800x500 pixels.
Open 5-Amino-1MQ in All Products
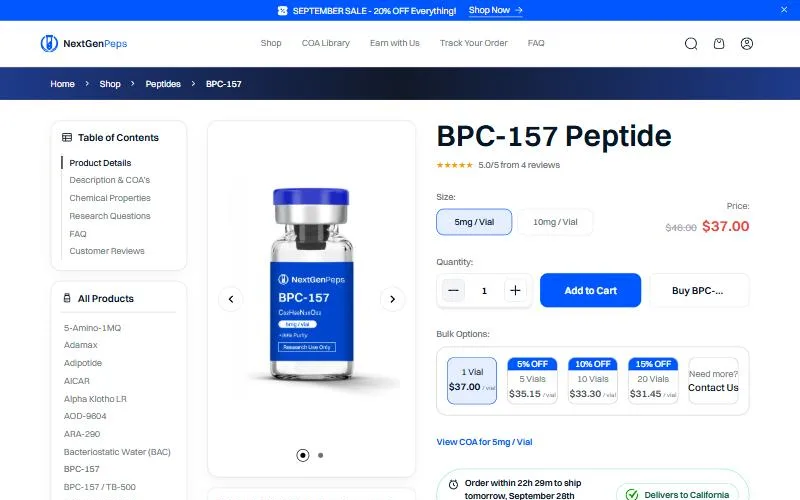[x=92, y=328]
